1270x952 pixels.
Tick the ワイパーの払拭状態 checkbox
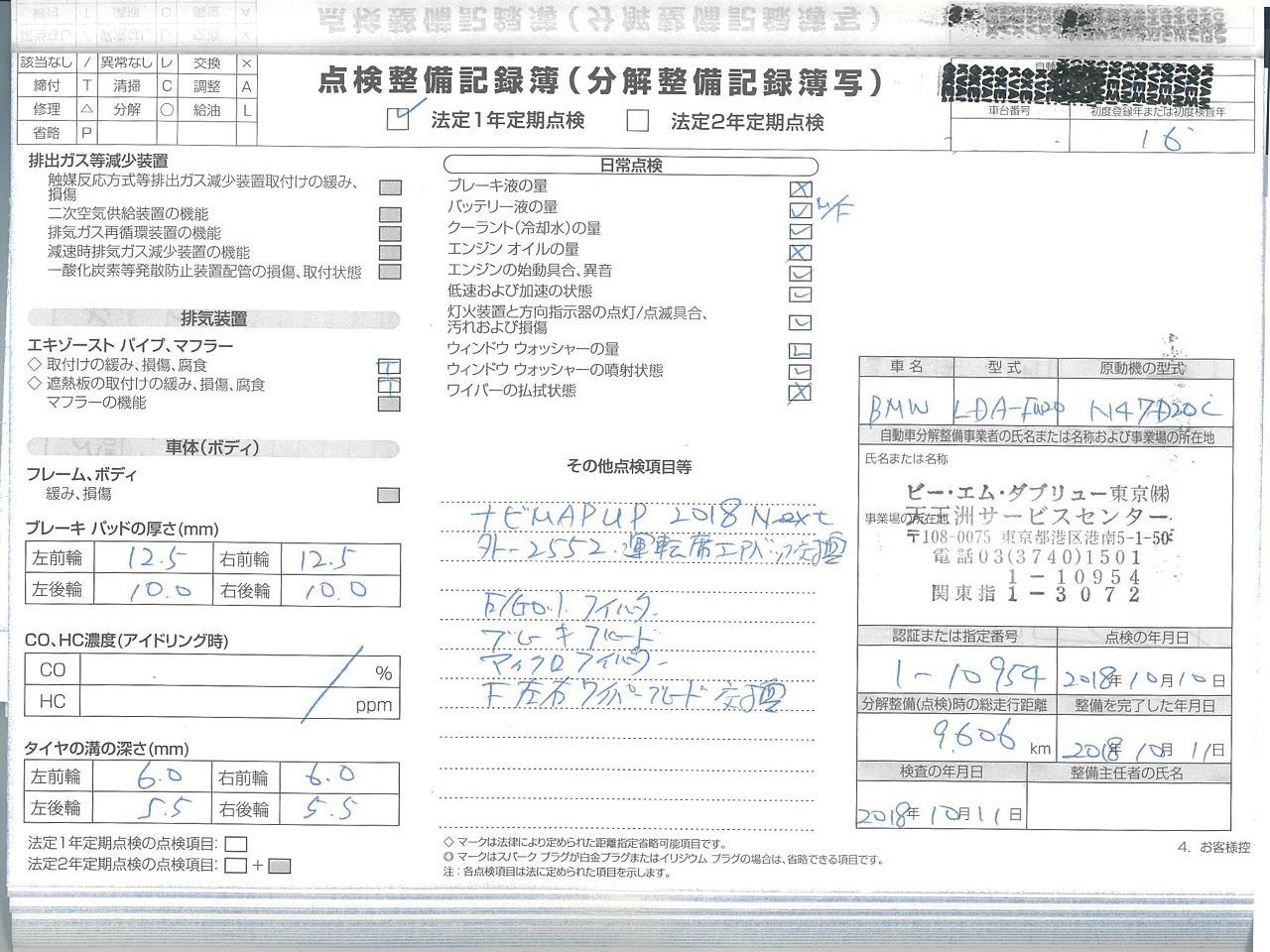tap(800, 393)
